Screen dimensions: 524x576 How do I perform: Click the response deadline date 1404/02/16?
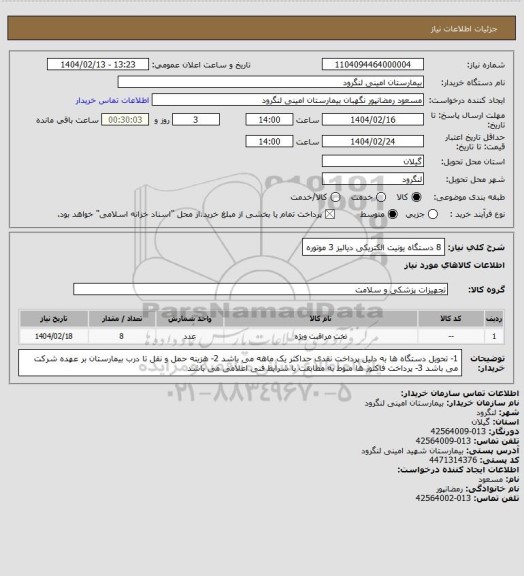[x=373, y=120]
